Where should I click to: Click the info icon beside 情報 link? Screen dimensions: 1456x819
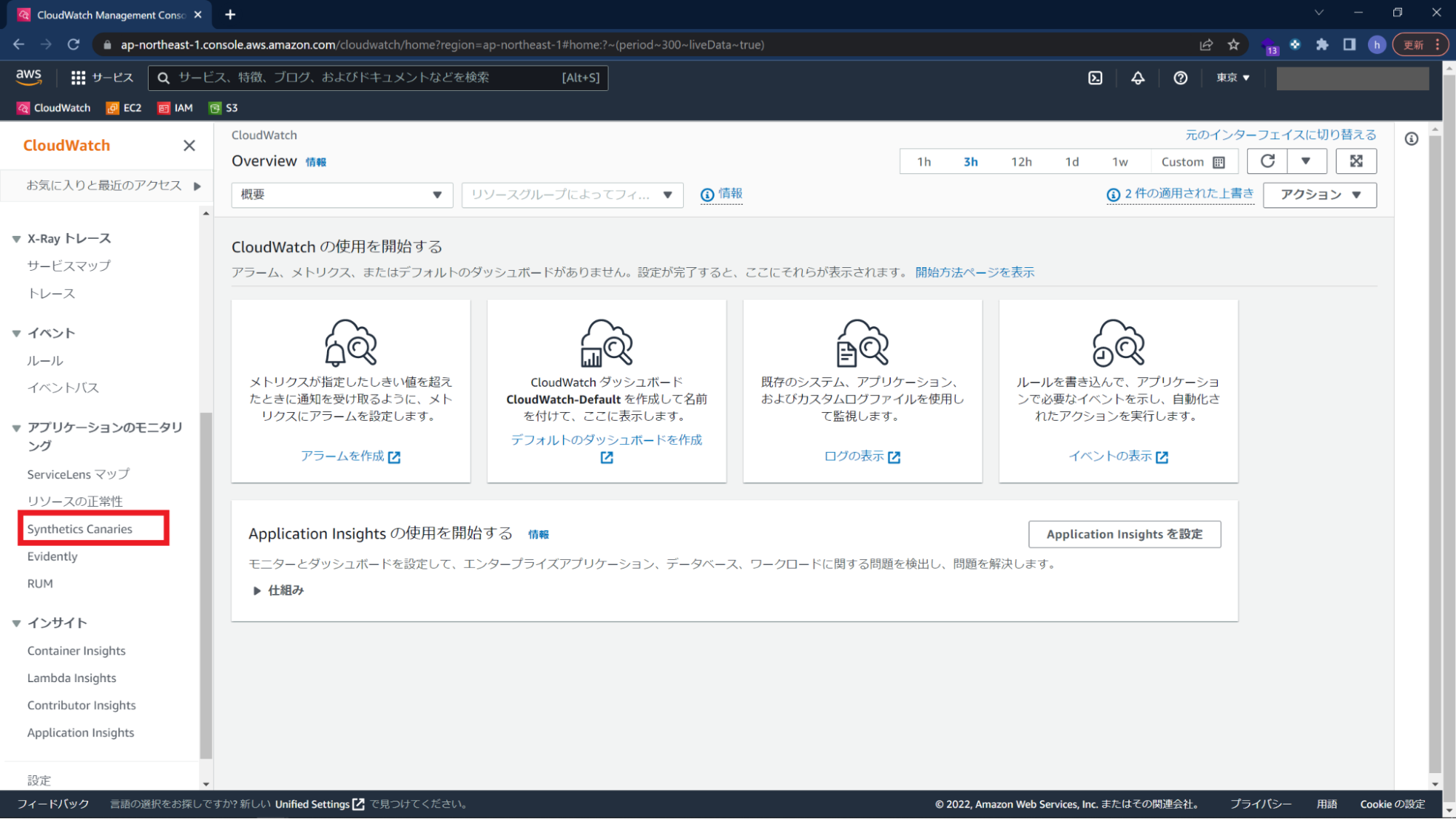(x=707, y=194)
